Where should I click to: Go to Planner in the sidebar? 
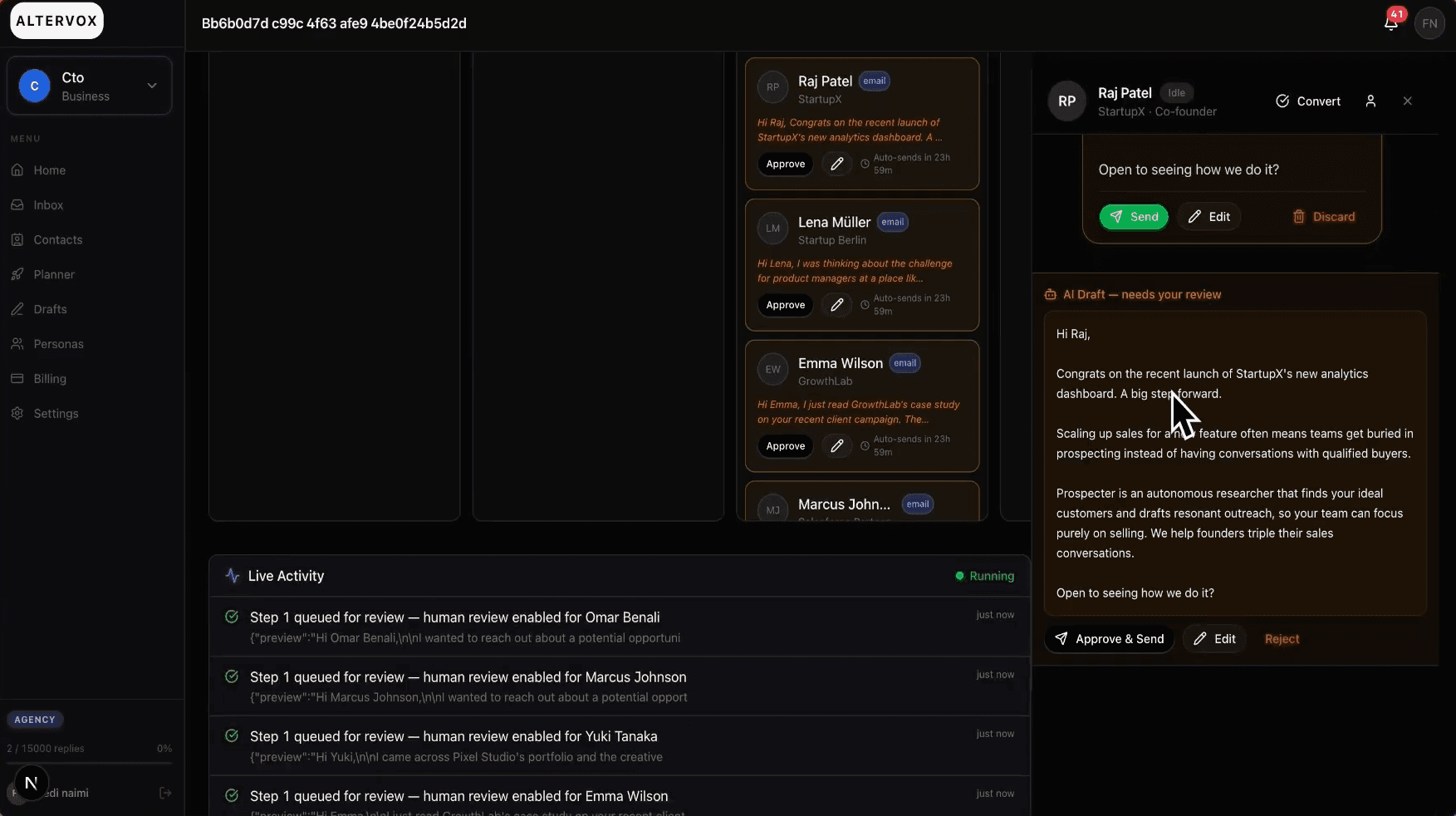point(54,274)
